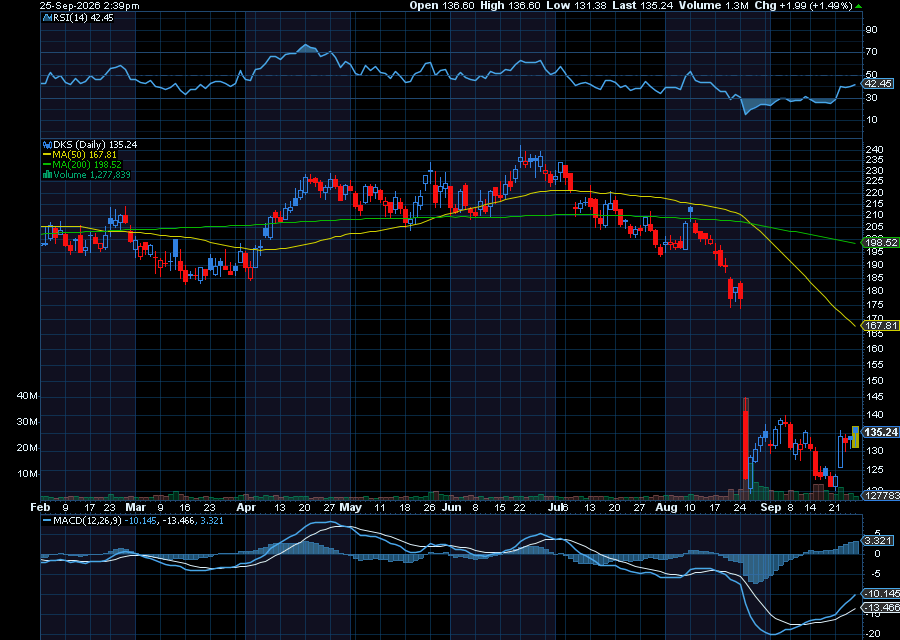Click the Jul label on date axis

click(555, 507)
